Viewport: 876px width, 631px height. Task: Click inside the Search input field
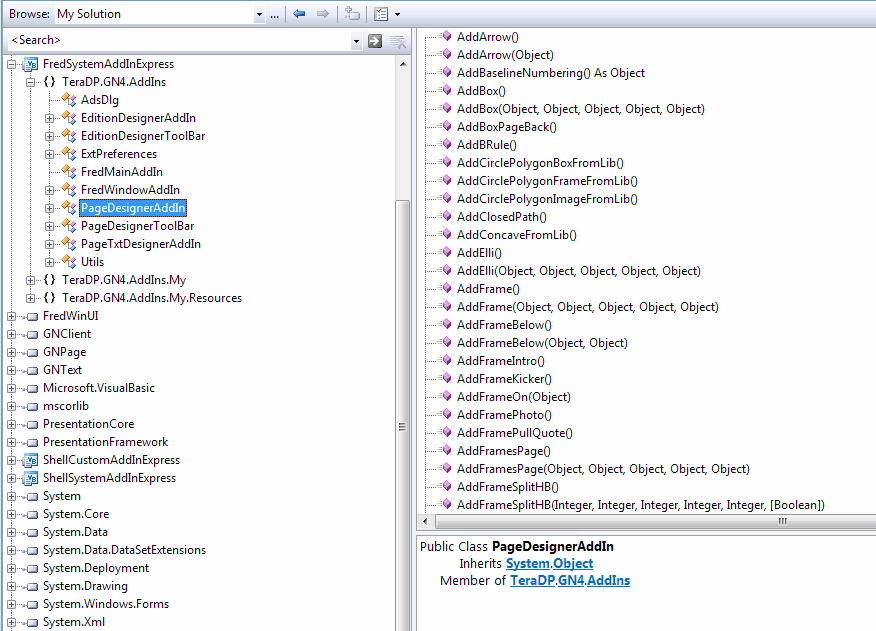(179, 40)
